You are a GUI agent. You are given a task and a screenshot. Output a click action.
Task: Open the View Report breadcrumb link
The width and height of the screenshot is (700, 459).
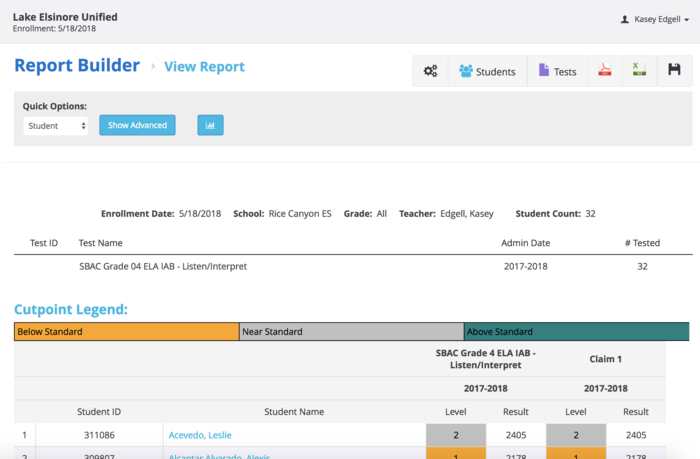(204, 67)
